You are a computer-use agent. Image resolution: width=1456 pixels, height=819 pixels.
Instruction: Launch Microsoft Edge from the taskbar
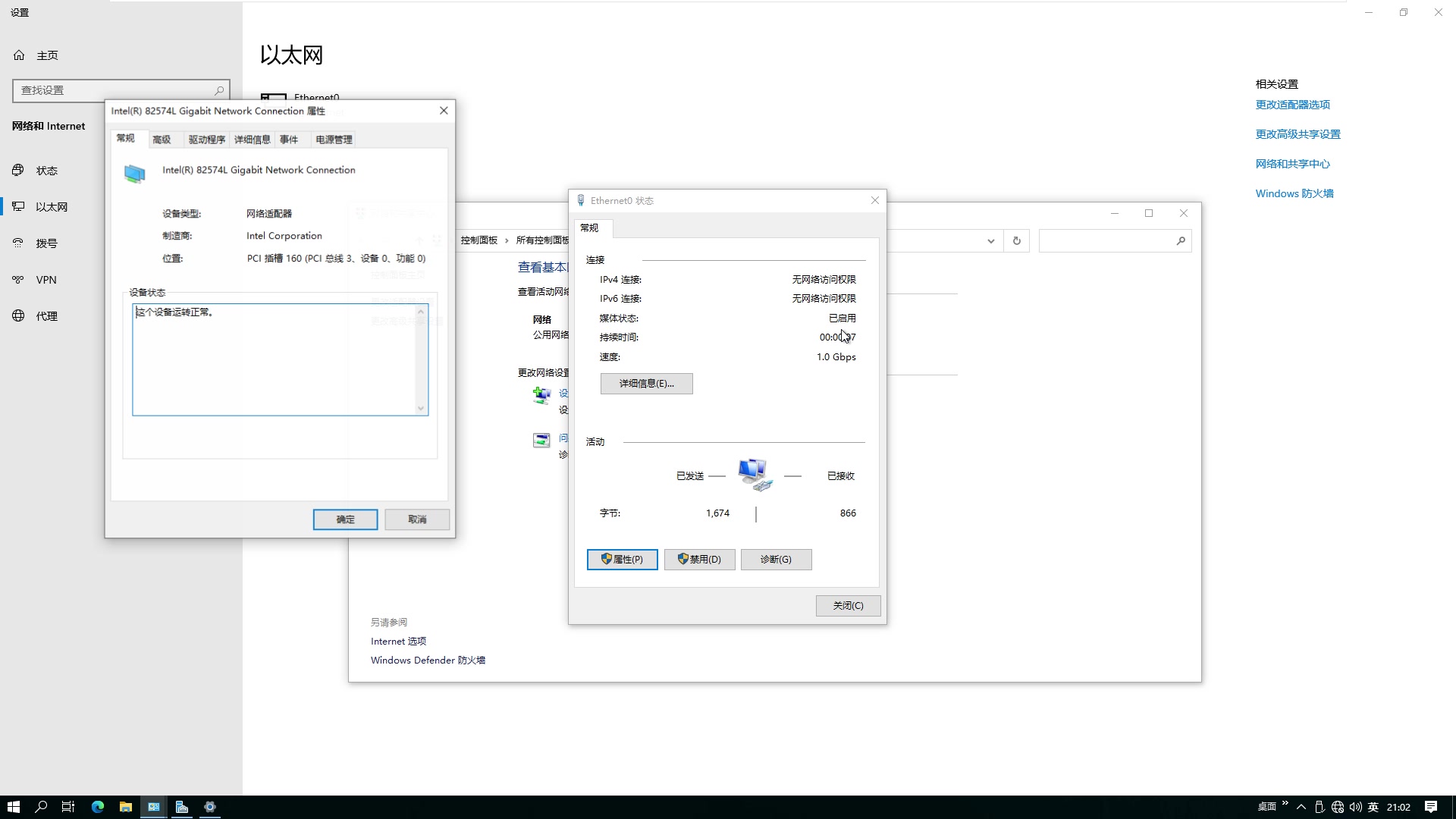98,807
